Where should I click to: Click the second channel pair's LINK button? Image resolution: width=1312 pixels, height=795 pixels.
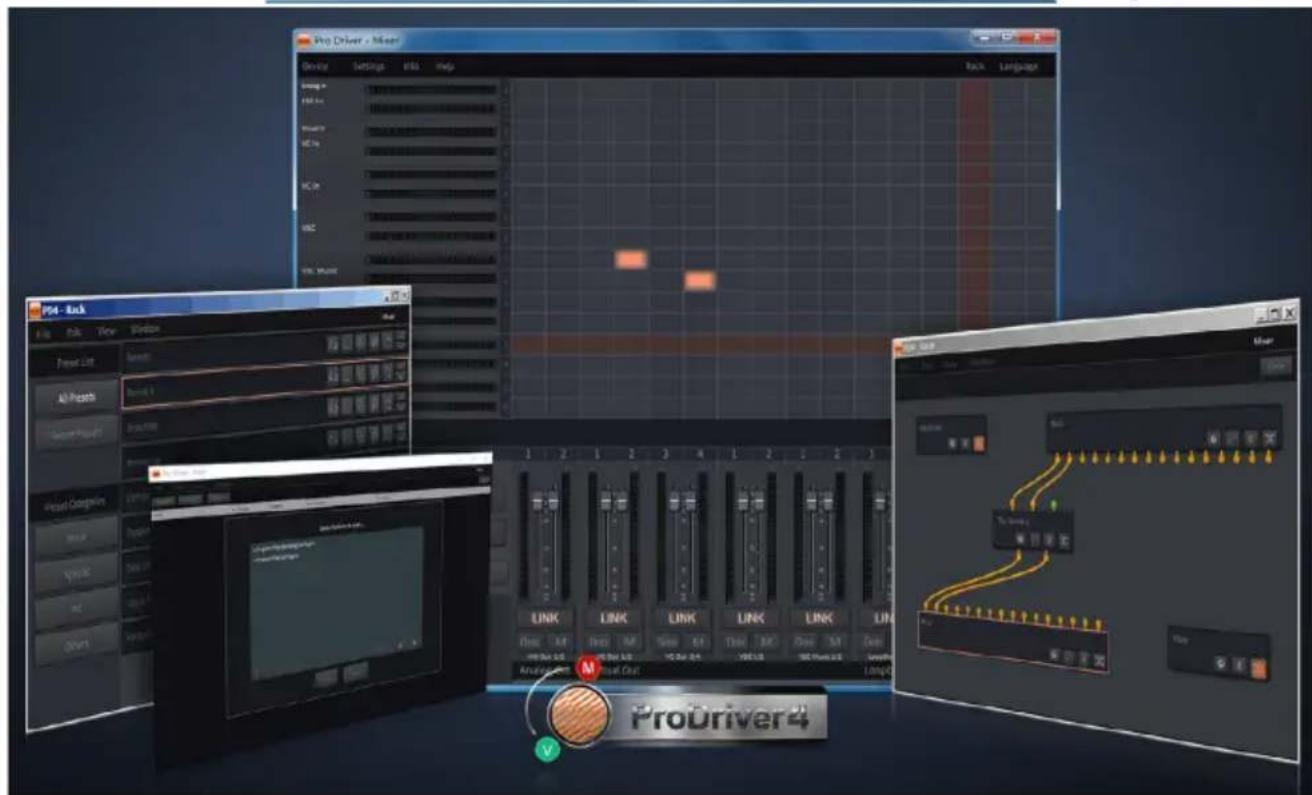click(613, 619)
